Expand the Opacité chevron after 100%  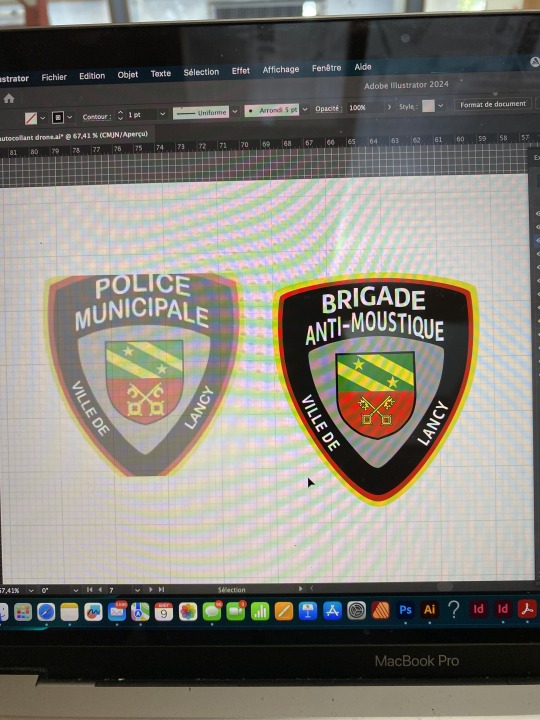(390, 107)
